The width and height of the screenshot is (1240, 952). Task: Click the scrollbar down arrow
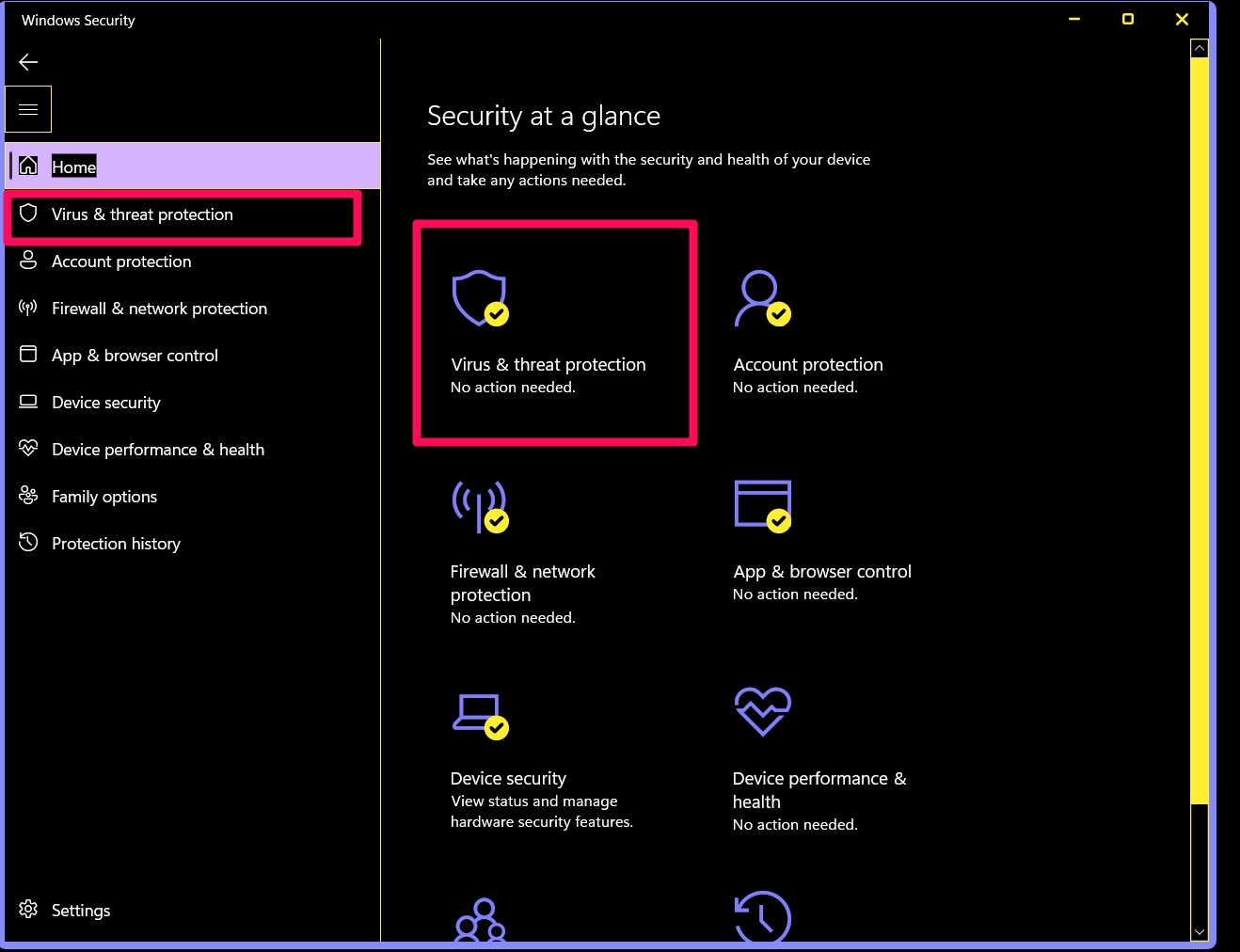tap(1199, 932)
